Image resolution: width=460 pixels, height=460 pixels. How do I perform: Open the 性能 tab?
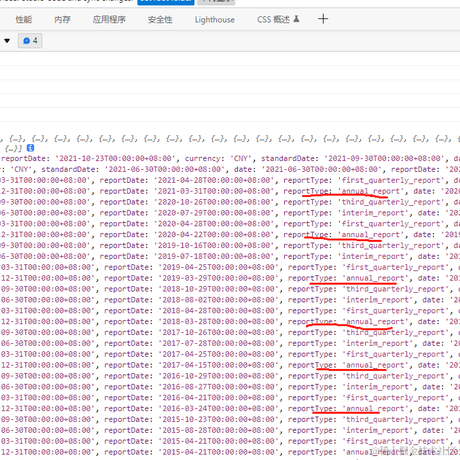click(x=24, y=20)
